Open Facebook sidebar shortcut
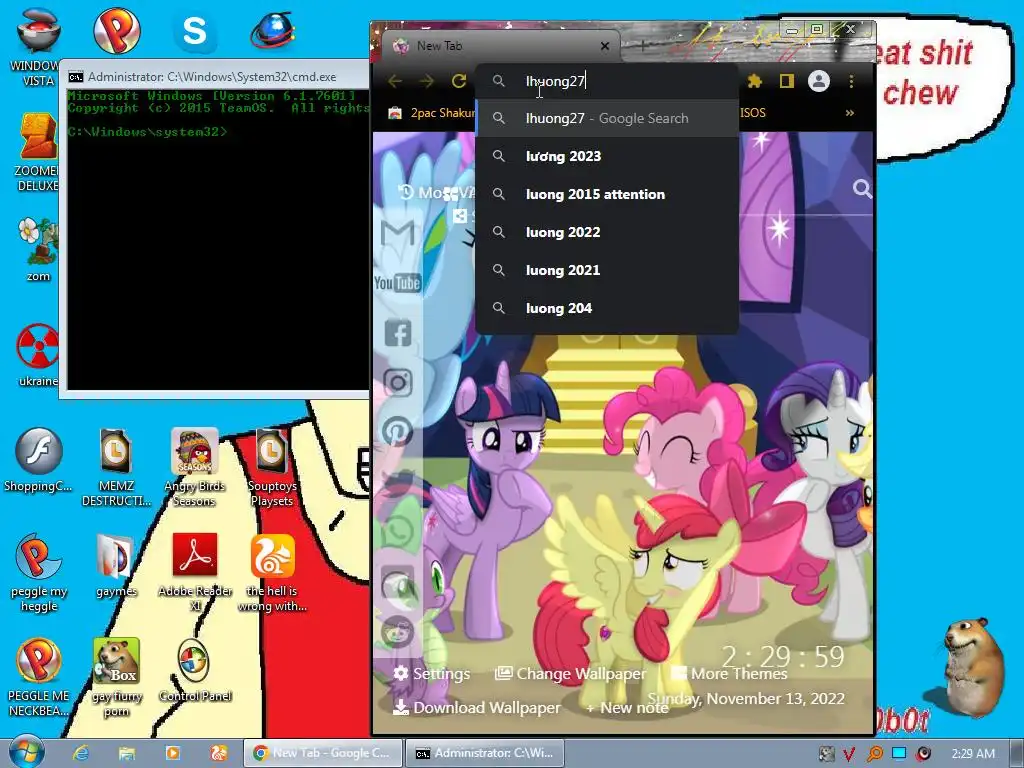Image resolution: width=1024 pixels, height=768 pixels. [397, 333]
